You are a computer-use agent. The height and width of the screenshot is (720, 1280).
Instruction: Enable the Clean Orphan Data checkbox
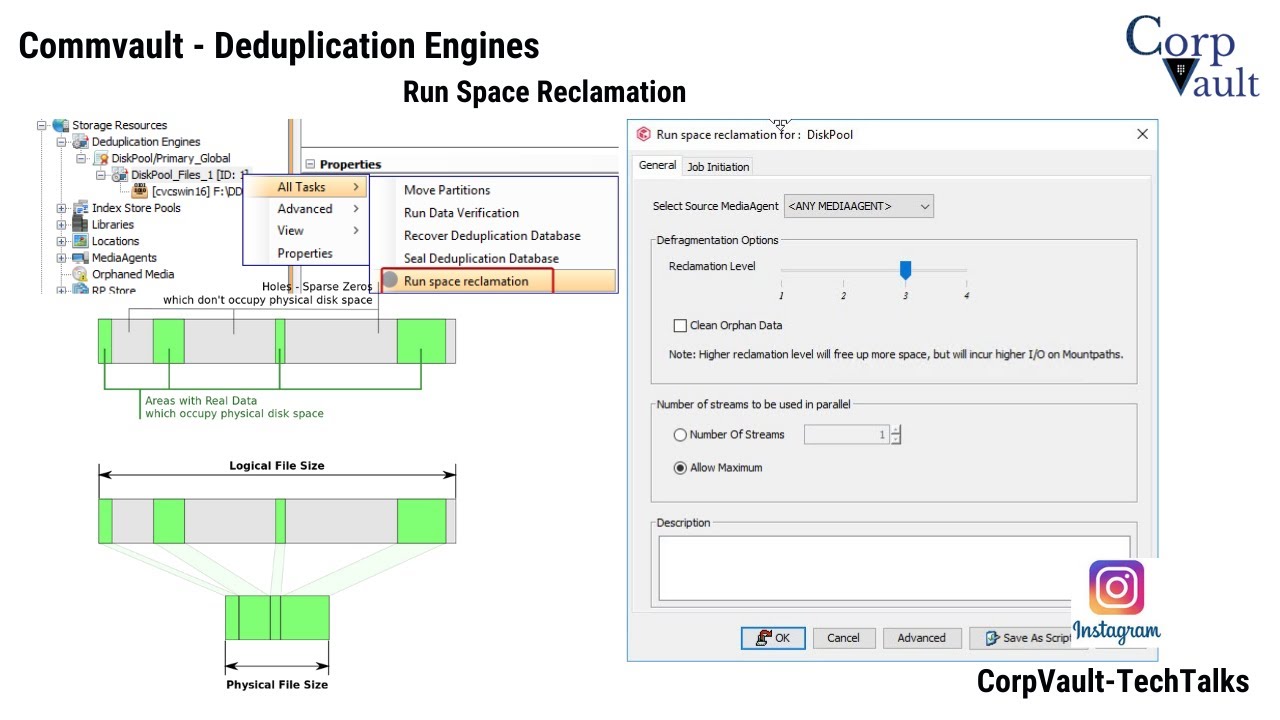[680, 326]
